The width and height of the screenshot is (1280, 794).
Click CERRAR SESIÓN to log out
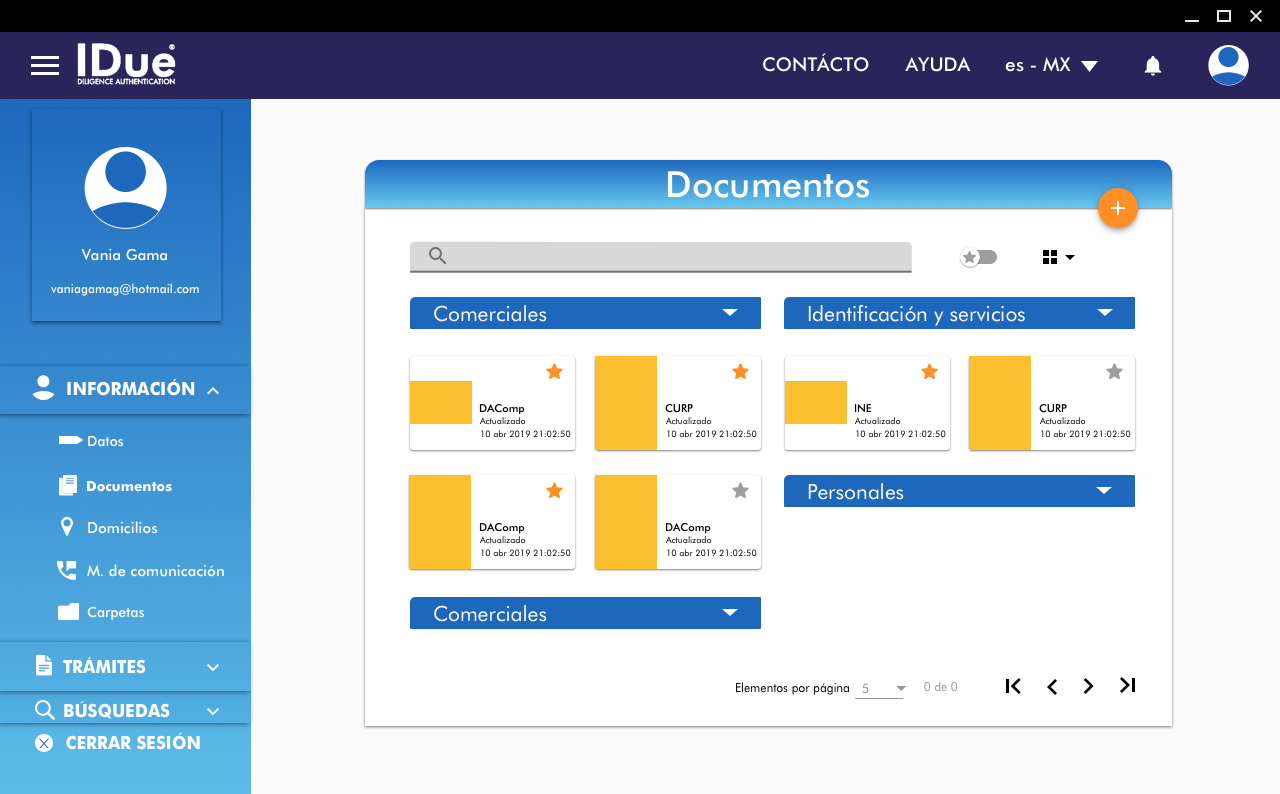tap(132, 743)
